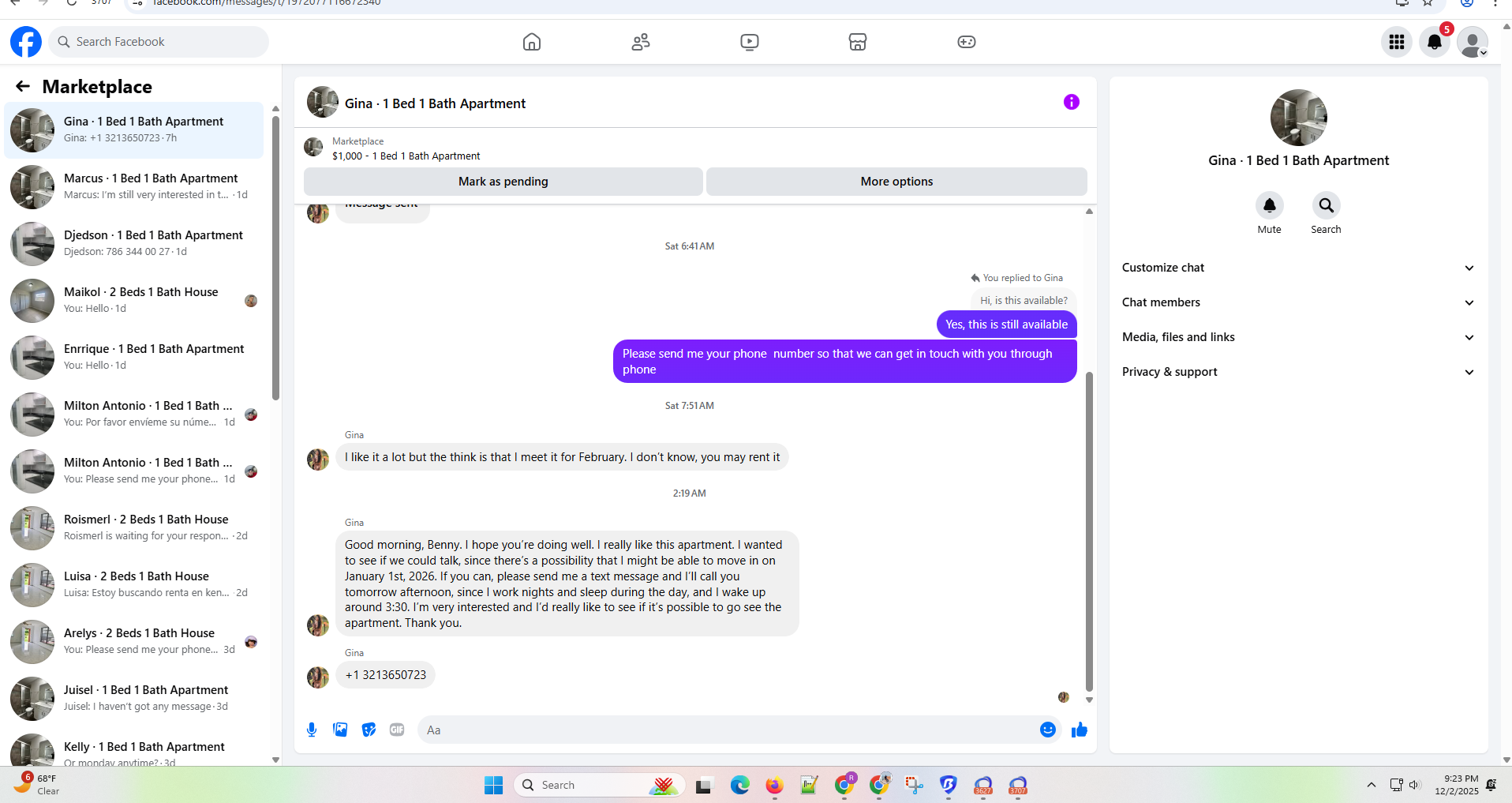Open Marcus 1 Bed 1 Bath Apartment chat
The height and width of the screenshot is (803, 1512).
click(134, 187)
